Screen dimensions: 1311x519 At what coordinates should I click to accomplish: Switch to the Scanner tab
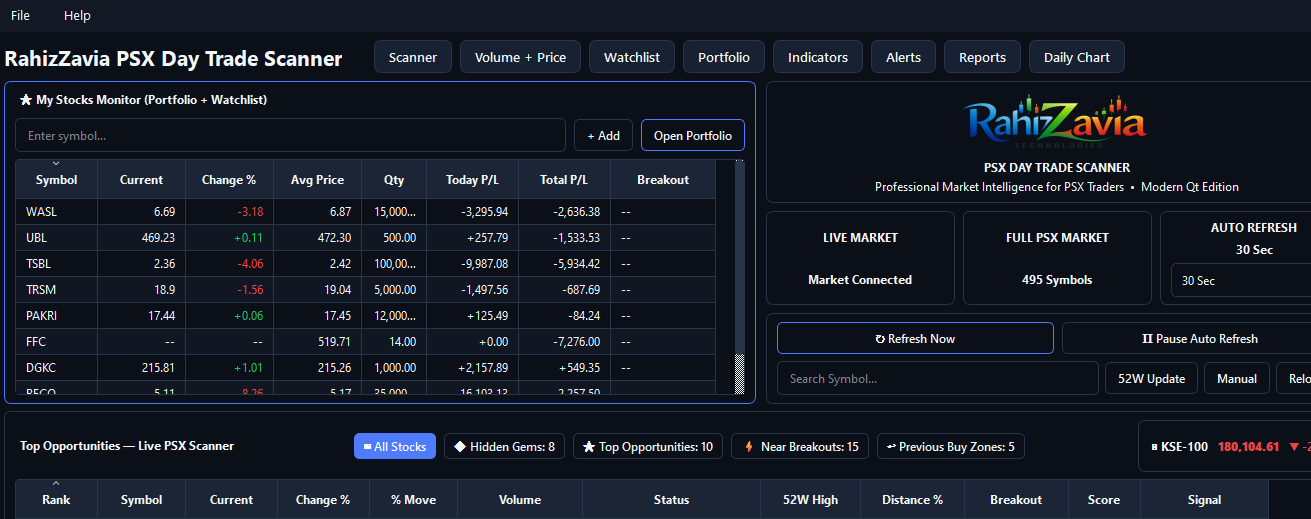tap(413, 57)
